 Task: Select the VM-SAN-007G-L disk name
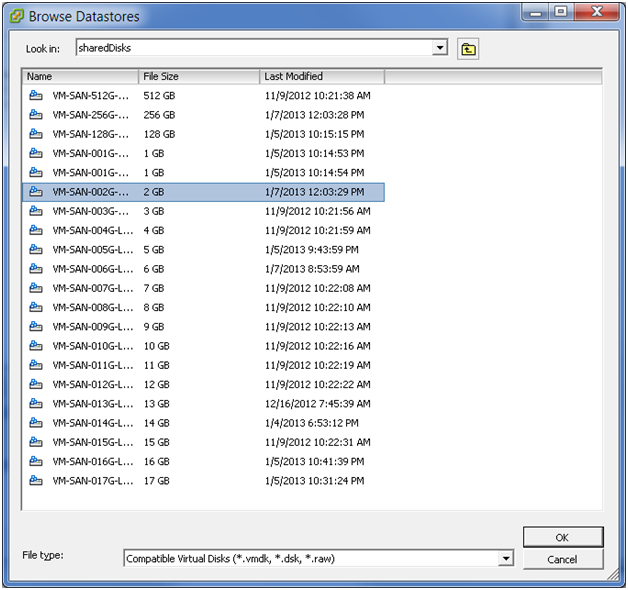click(93, 288)
